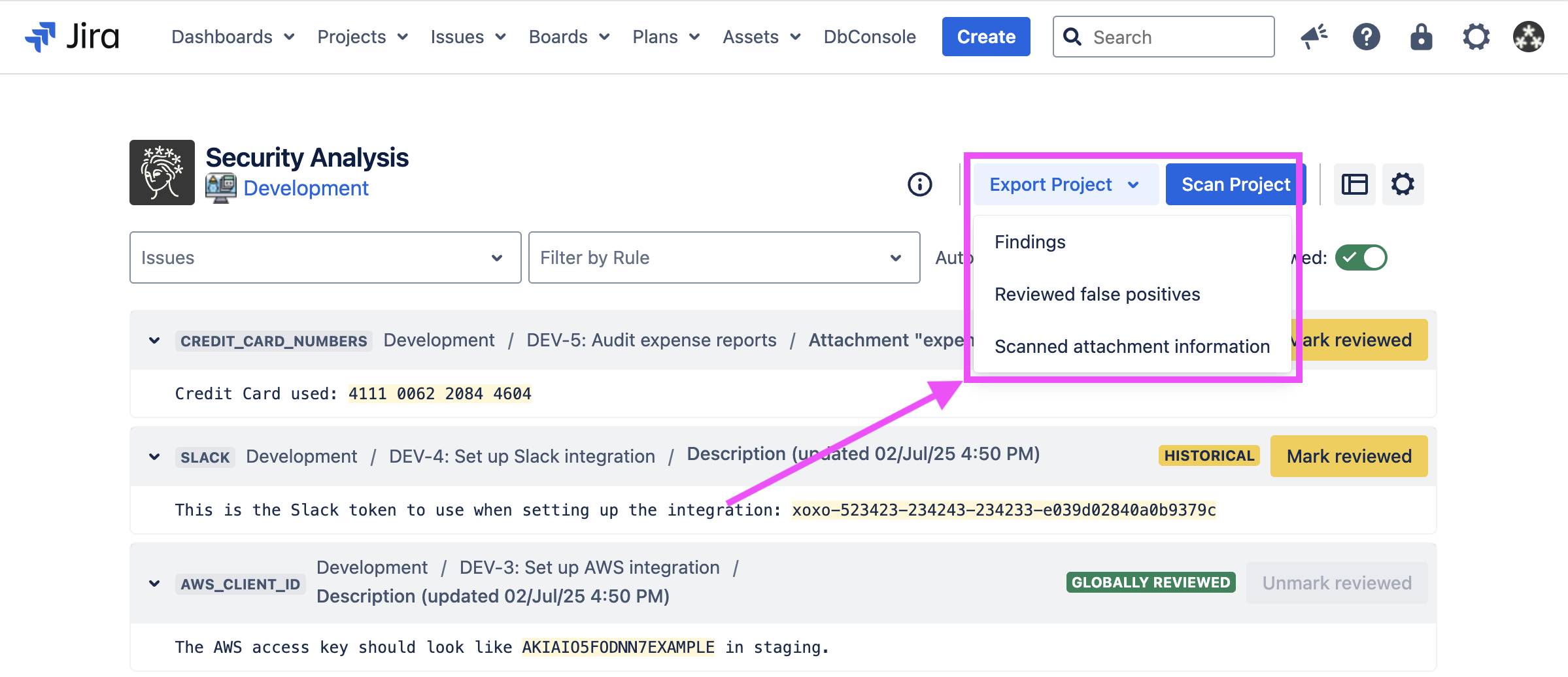
Task: Collapse the CREDIT_CARD_NUMBERS finding row
Action: coord(154,340)
